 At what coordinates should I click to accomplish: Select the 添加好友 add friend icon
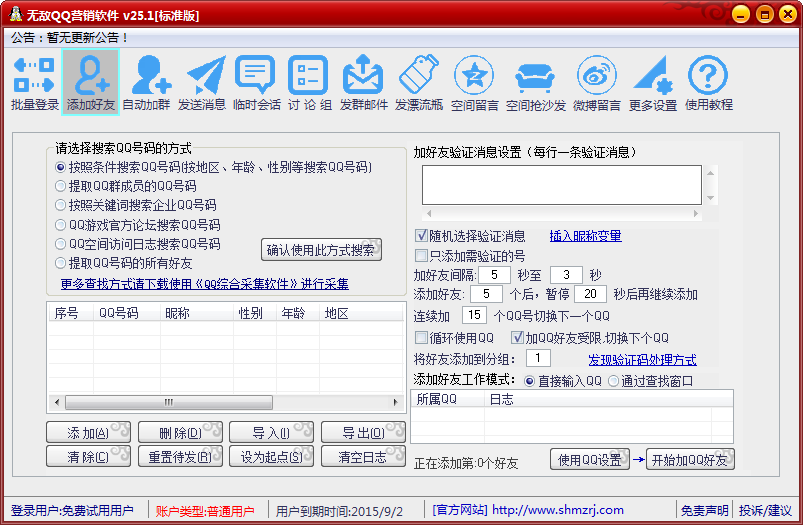91,82
